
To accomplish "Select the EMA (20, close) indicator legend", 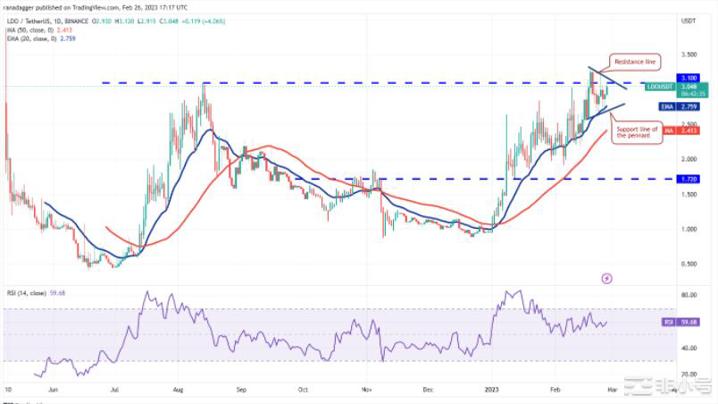I will (x=32, y=37).
